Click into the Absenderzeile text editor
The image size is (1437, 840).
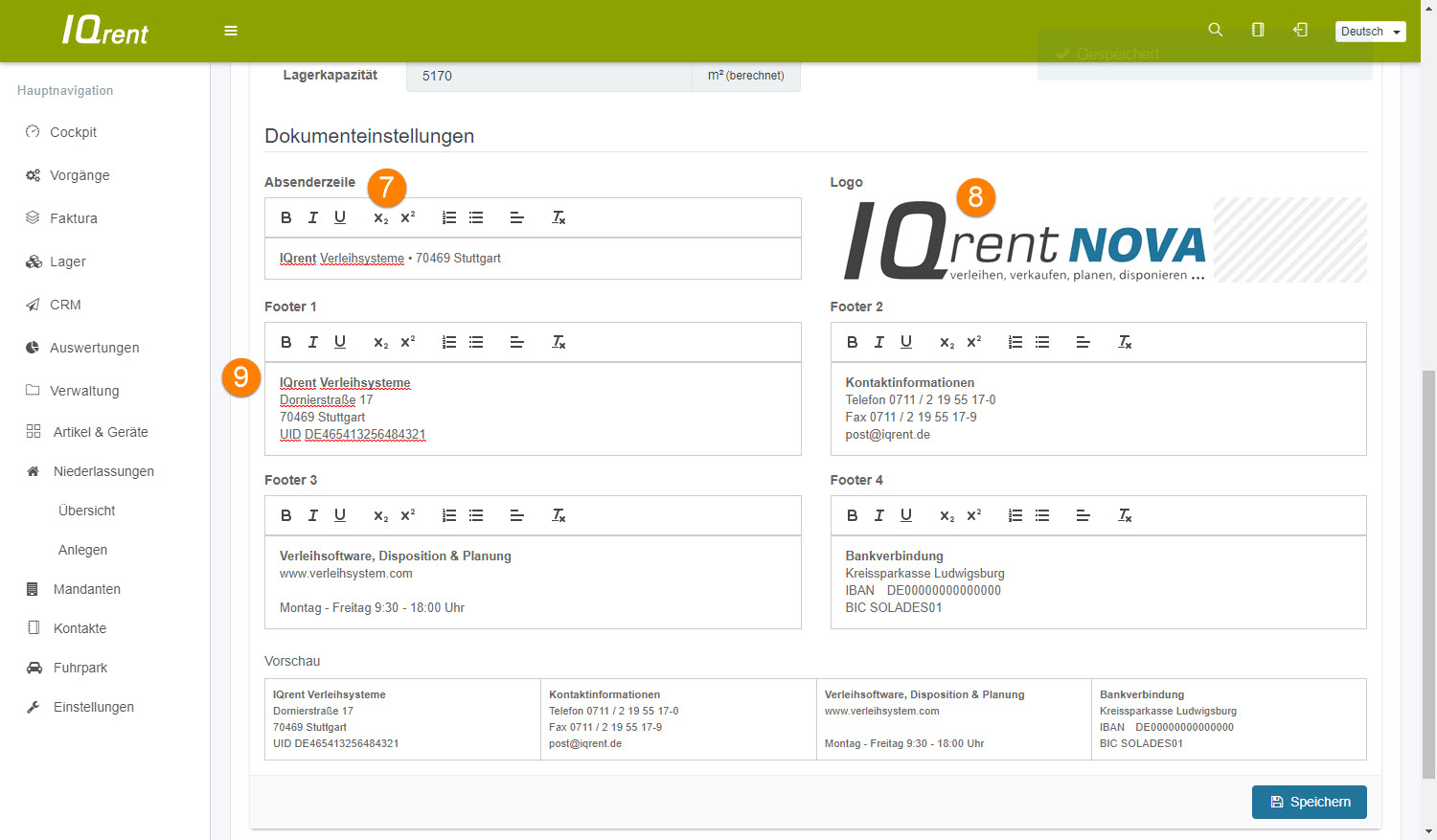pos(533,259)
